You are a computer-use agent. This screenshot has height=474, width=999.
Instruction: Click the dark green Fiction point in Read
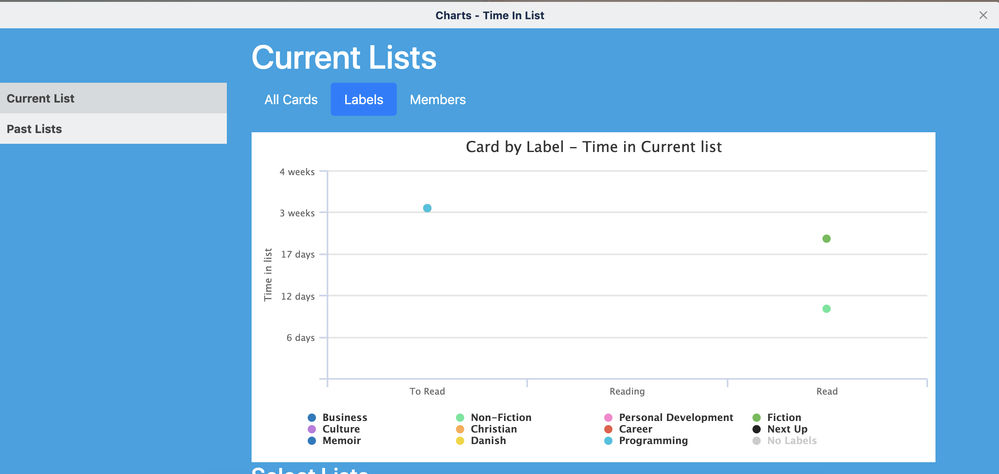(x=826, y=239)
